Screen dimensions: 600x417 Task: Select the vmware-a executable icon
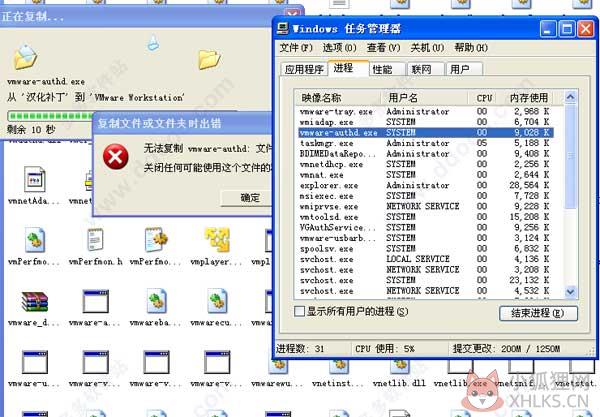96,301
